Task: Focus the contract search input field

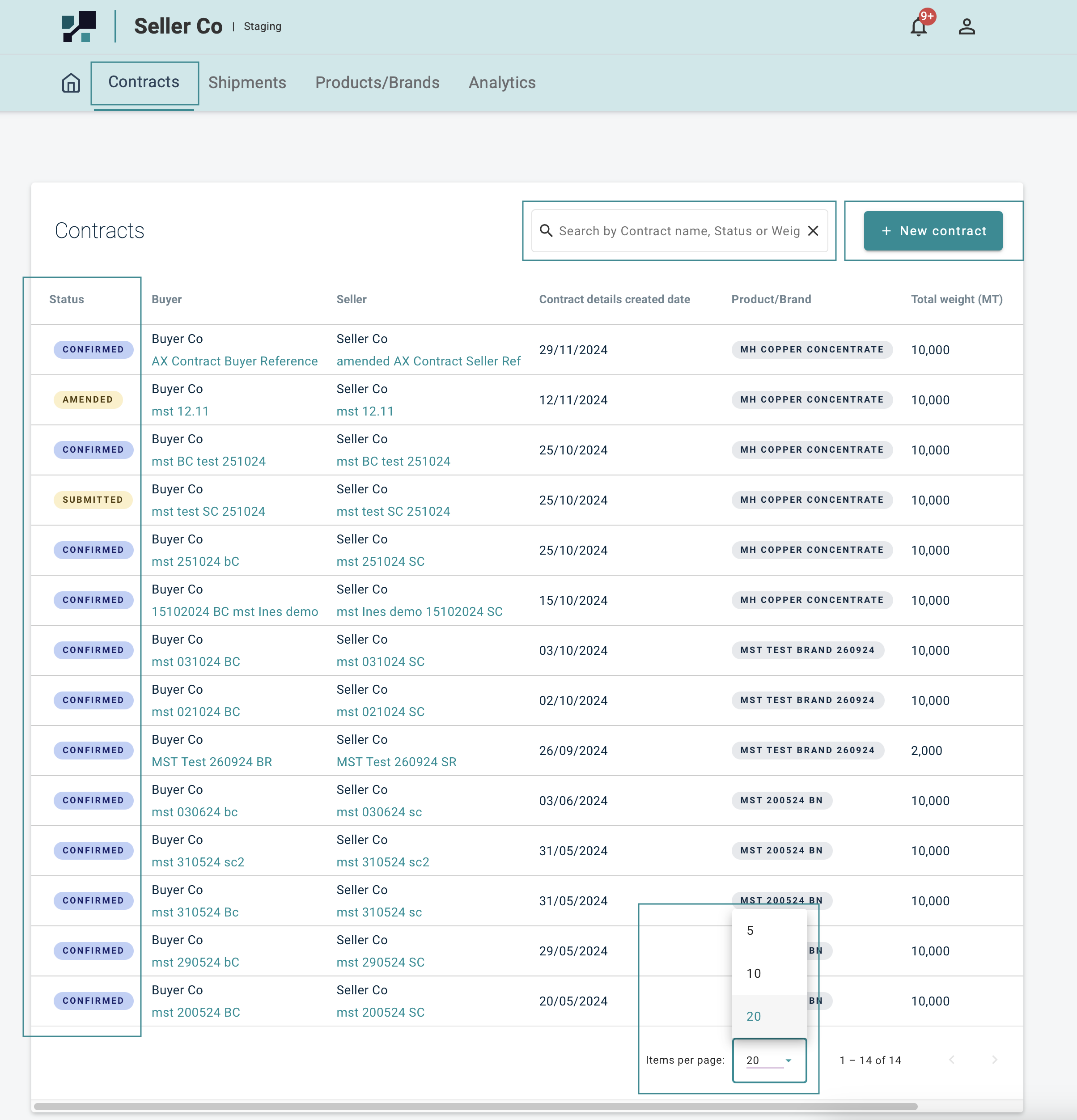Action: pyautogui.click(x=679, y=231)
